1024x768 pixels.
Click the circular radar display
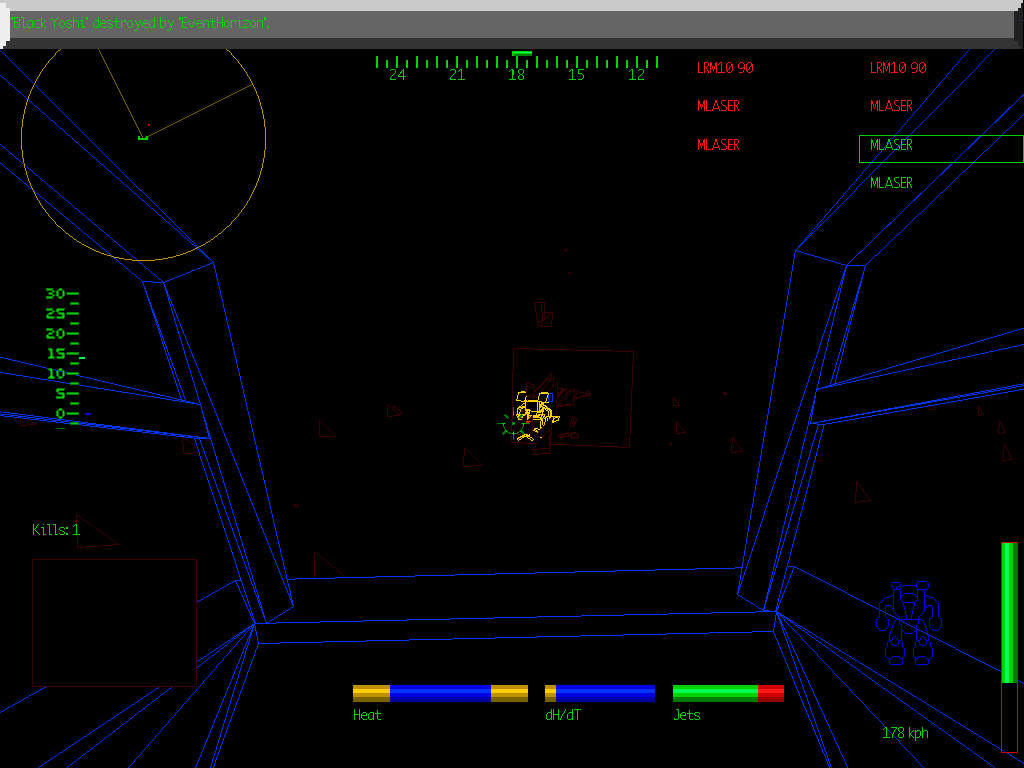[x=143, y=140]
